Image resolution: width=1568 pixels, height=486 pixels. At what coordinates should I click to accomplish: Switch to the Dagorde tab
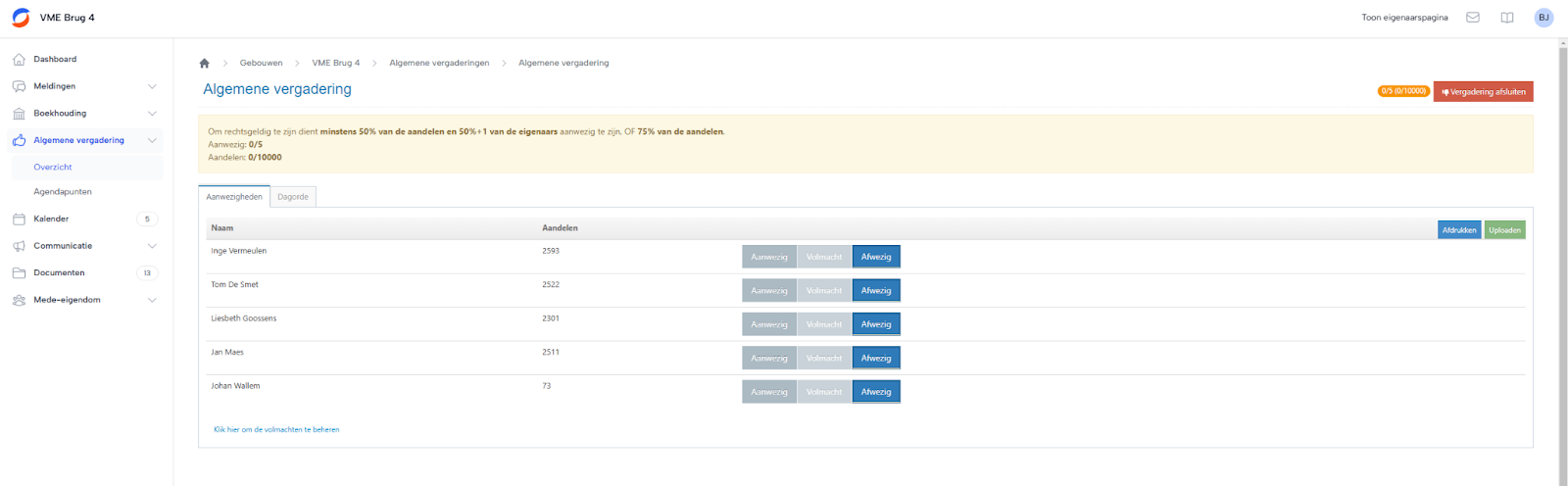(x=293, y=197)
